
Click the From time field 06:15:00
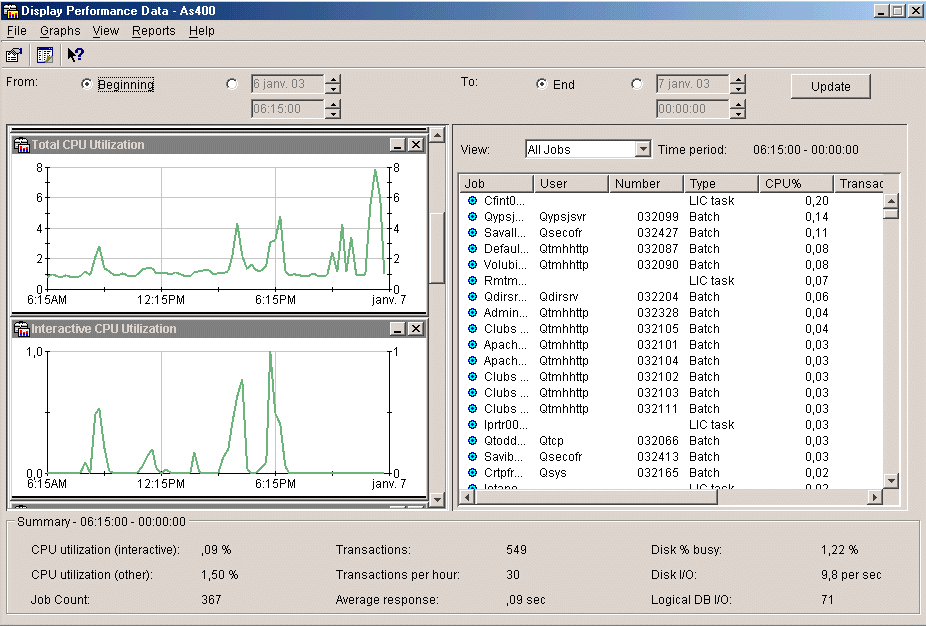[x=287, y=109]
